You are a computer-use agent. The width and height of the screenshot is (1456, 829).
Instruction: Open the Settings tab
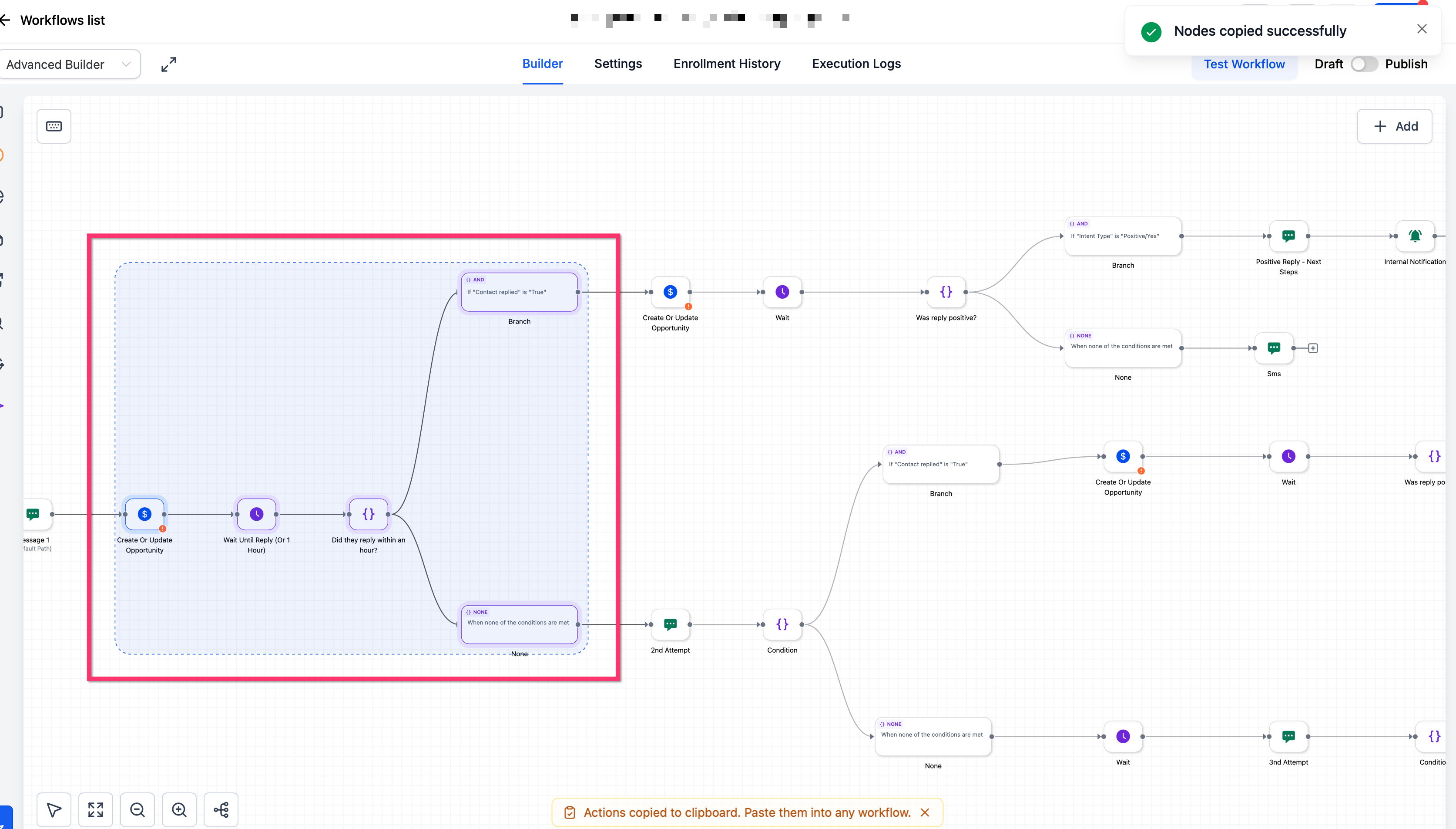pyautogui.click(x=618, y=64)
